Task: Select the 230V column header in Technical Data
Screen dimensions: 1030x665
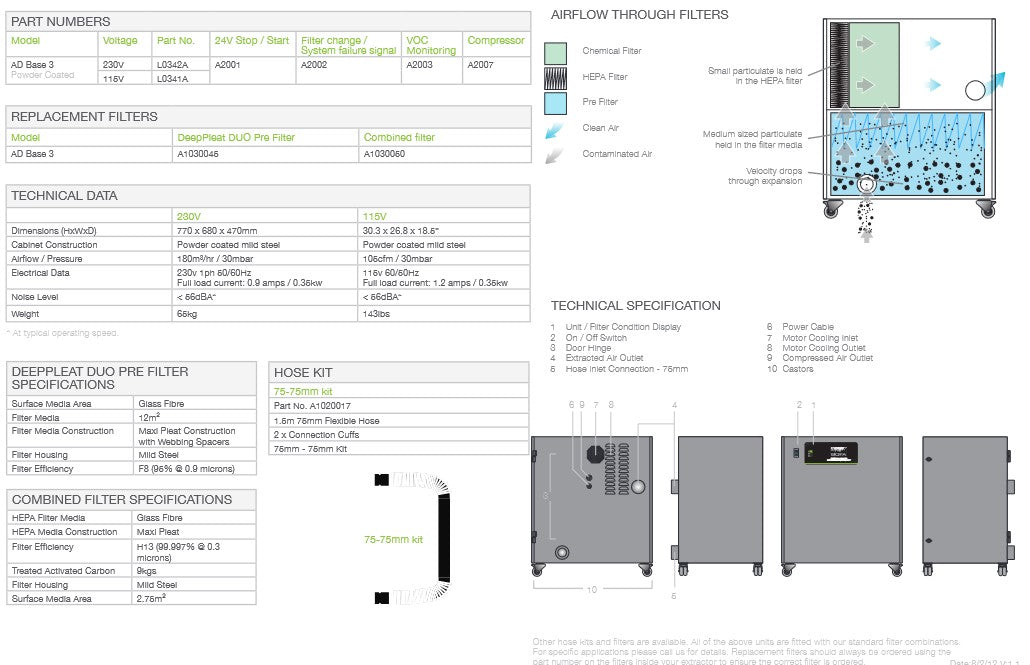Action: tap(189, 215)
